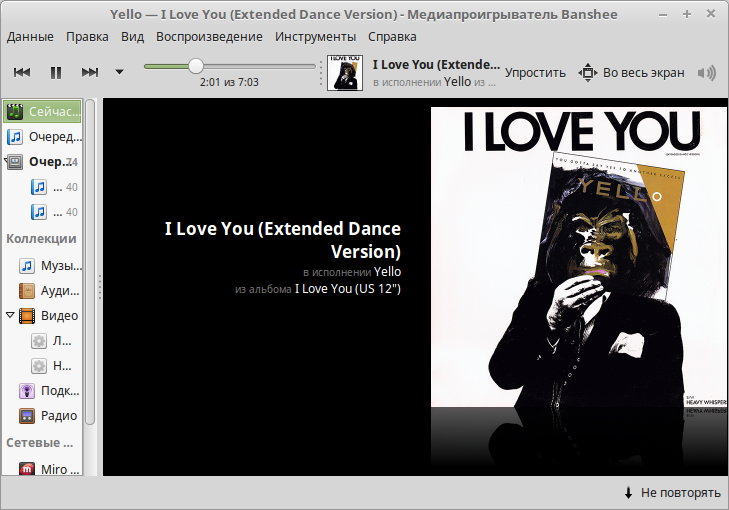Collapse the Video tree node

pyautogui.click(x=11, y=316)
